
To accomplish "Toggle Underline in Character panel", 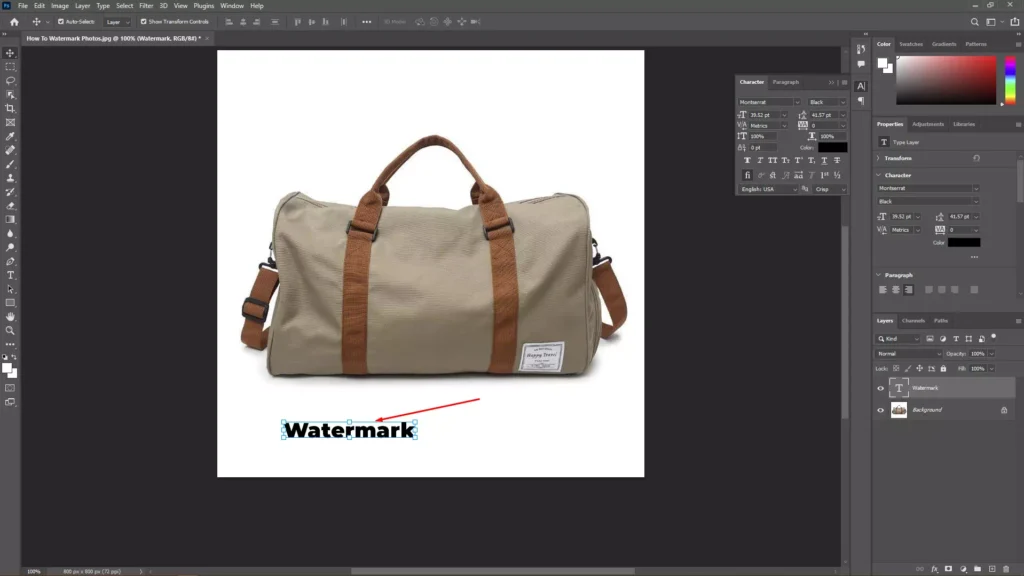I will click(824, 160).
